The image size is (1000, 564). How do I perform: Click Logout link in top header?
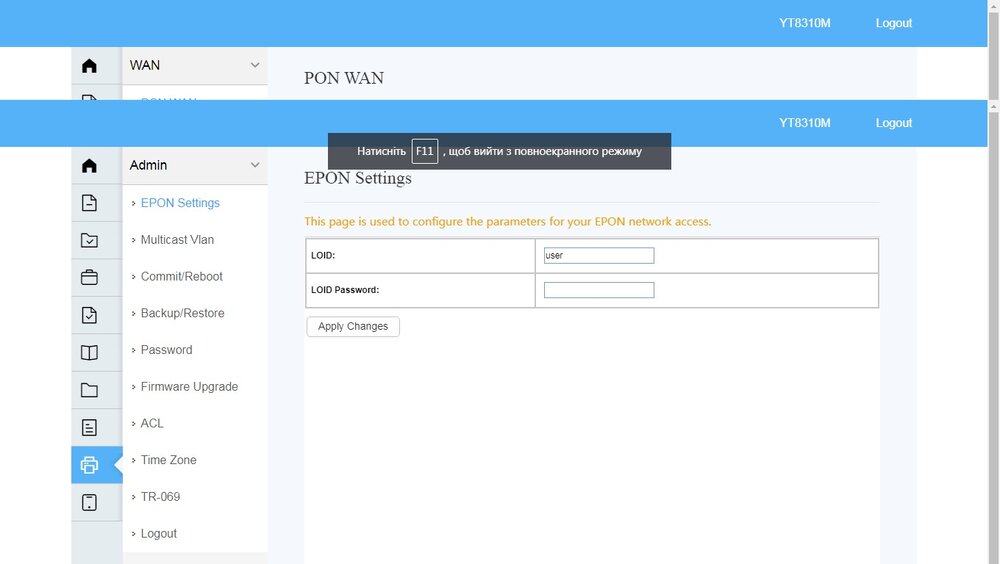(x=893, y=123)
